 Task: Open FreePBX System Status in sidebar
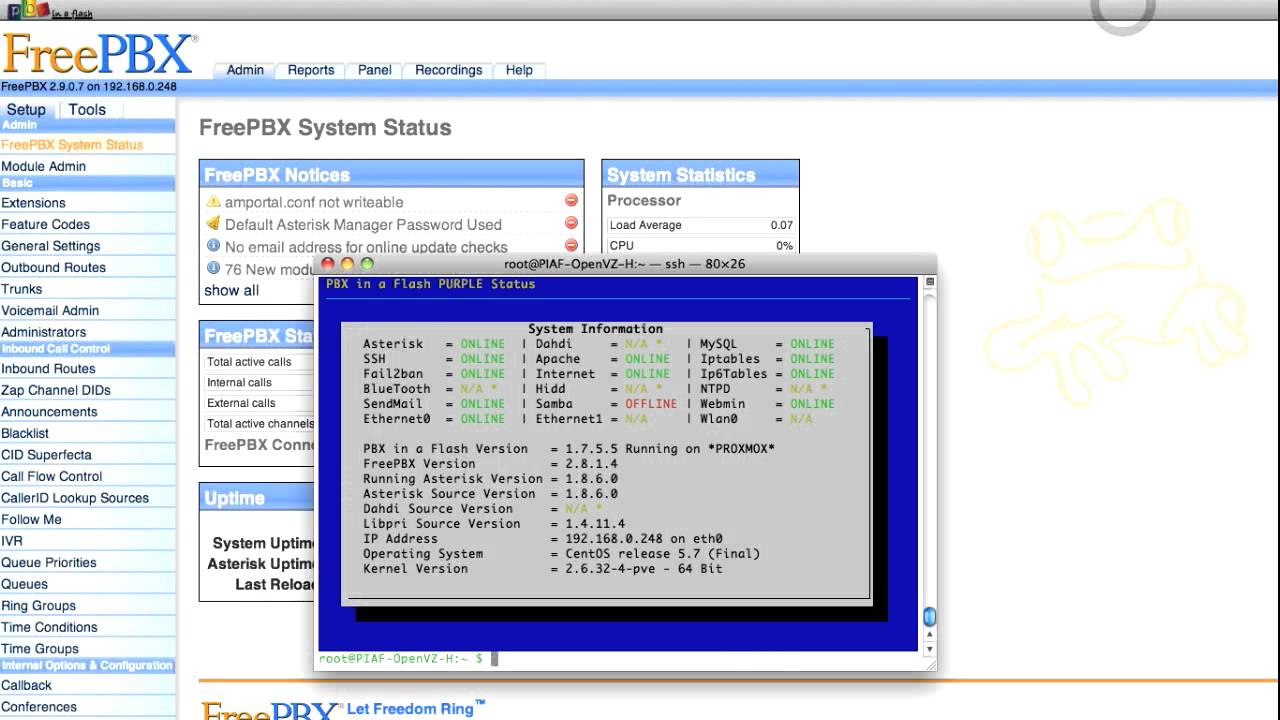(72, 145)
